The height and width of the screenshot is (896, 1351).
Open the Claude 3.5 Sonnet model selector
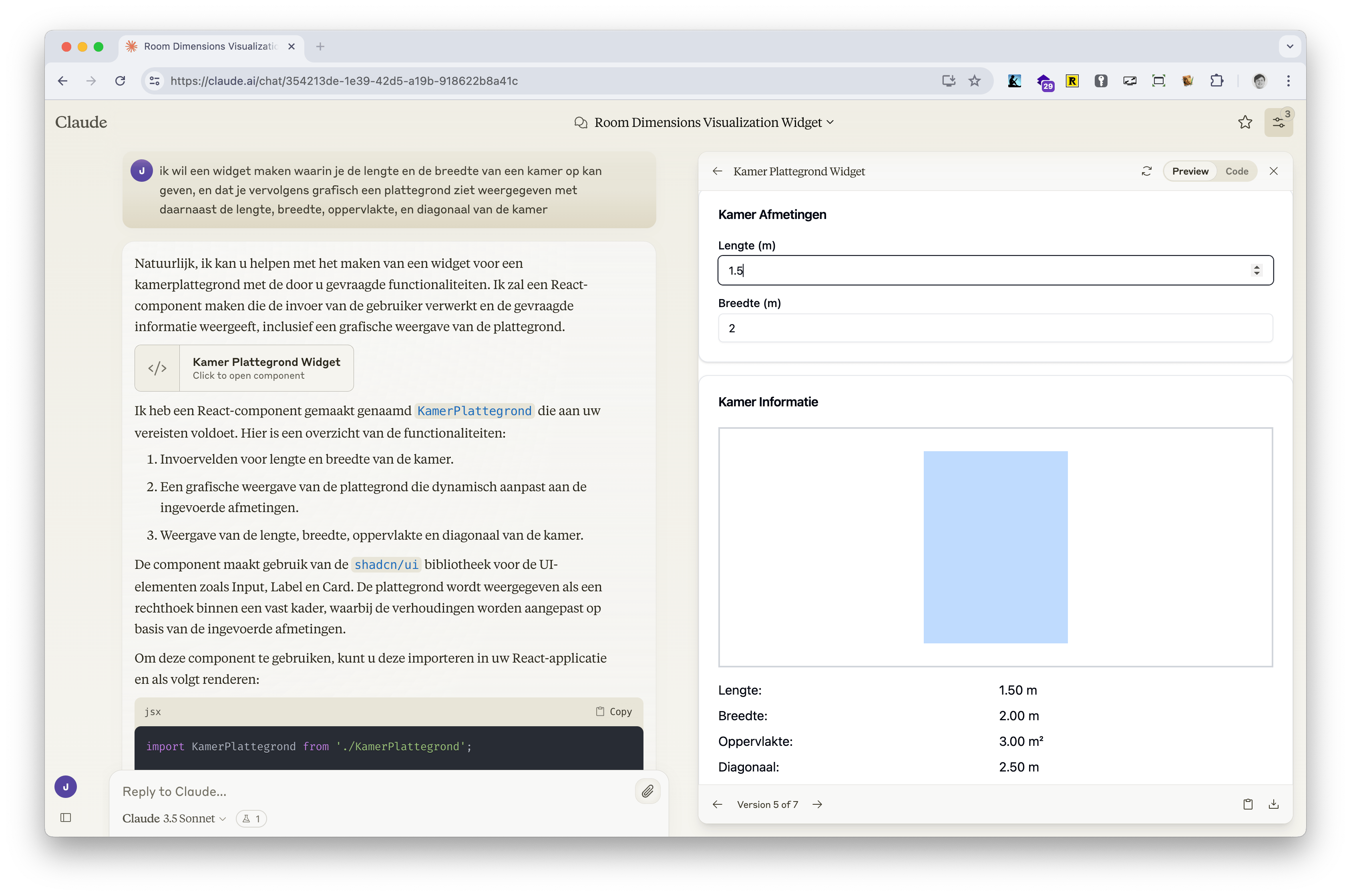174,818
